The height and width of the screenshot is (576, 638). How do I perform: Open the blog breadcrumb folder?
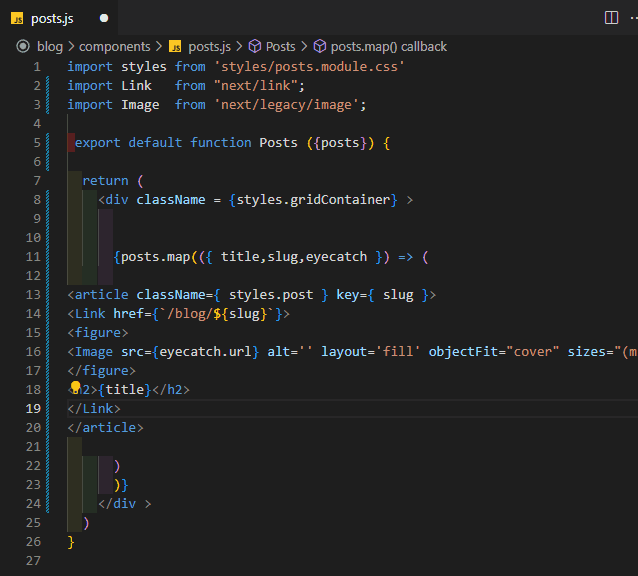pyautogui.click(x=50, y=47)
